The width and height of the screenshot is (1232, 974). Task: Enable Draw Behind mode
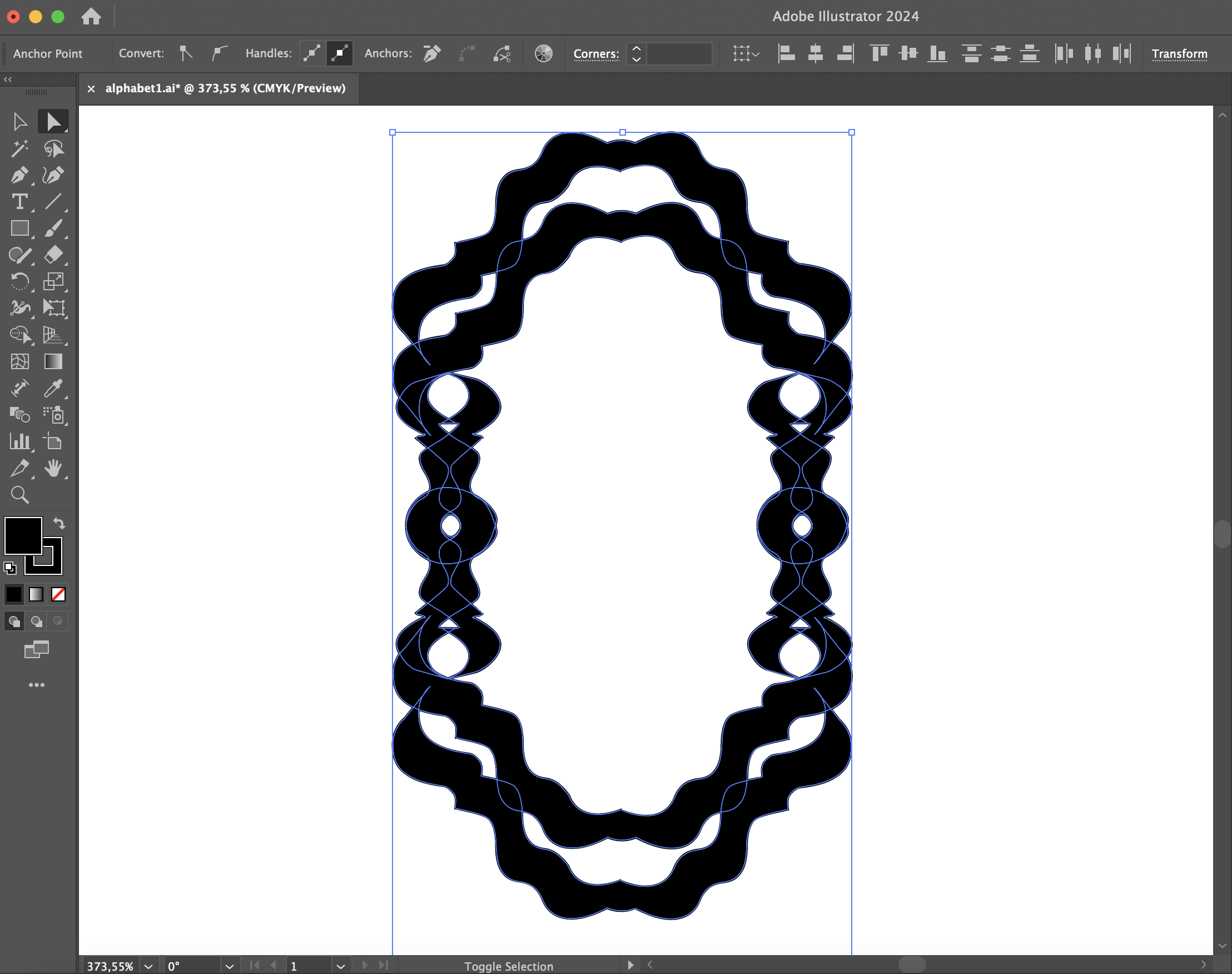pos(37,621)
